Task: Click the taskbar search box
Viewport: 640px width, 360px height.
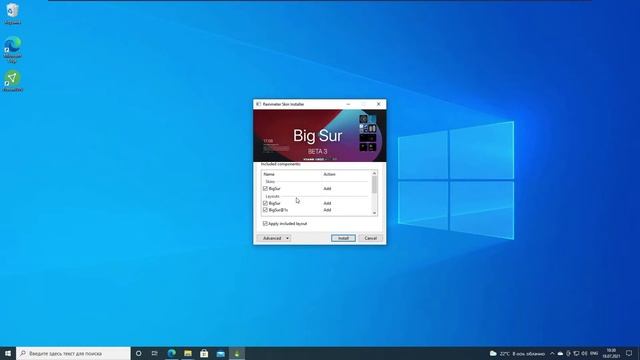Action: [x=73, y=353]
